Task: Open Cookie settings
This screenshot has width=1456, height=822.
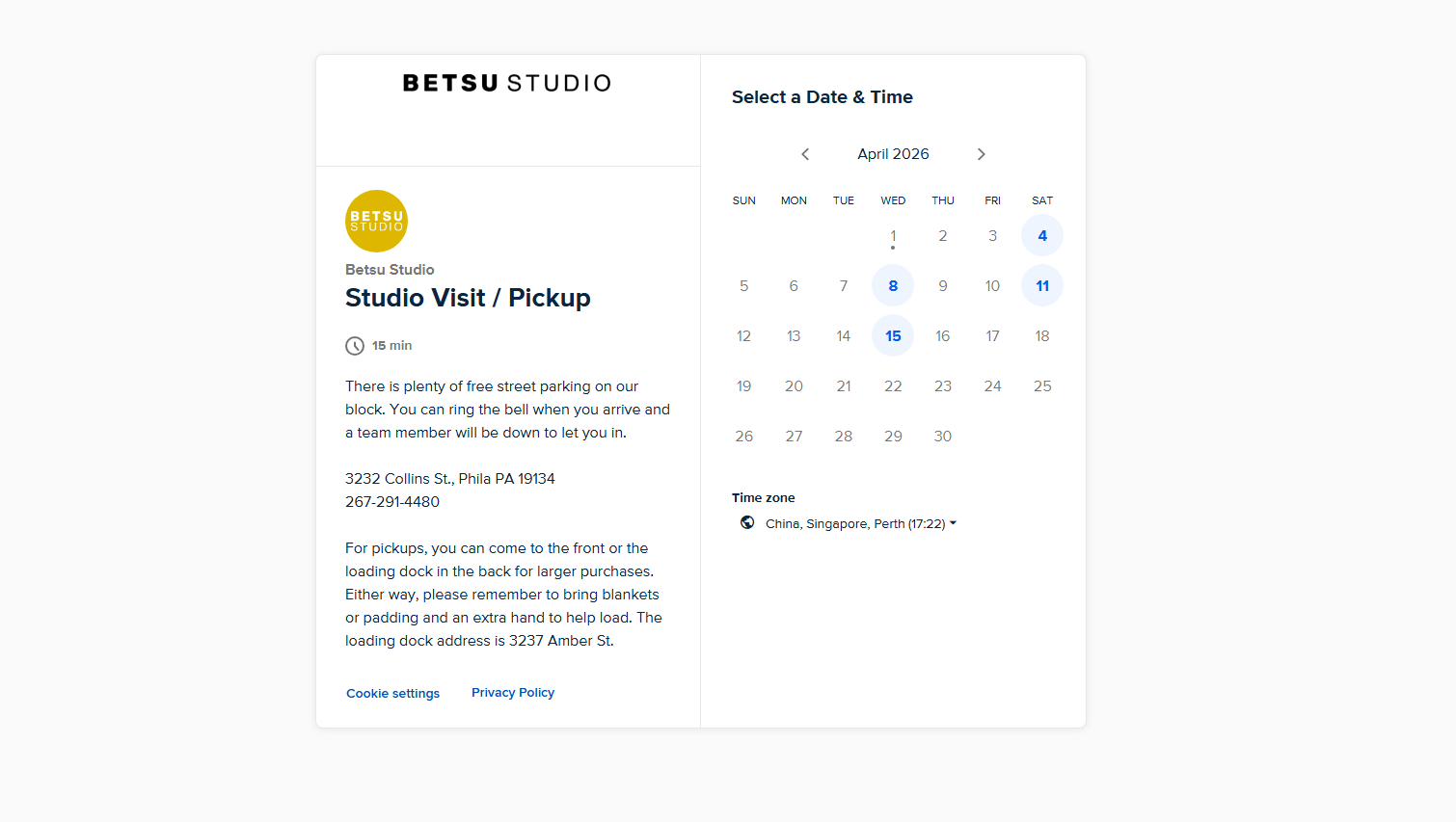Action: [x=392, y=694]
